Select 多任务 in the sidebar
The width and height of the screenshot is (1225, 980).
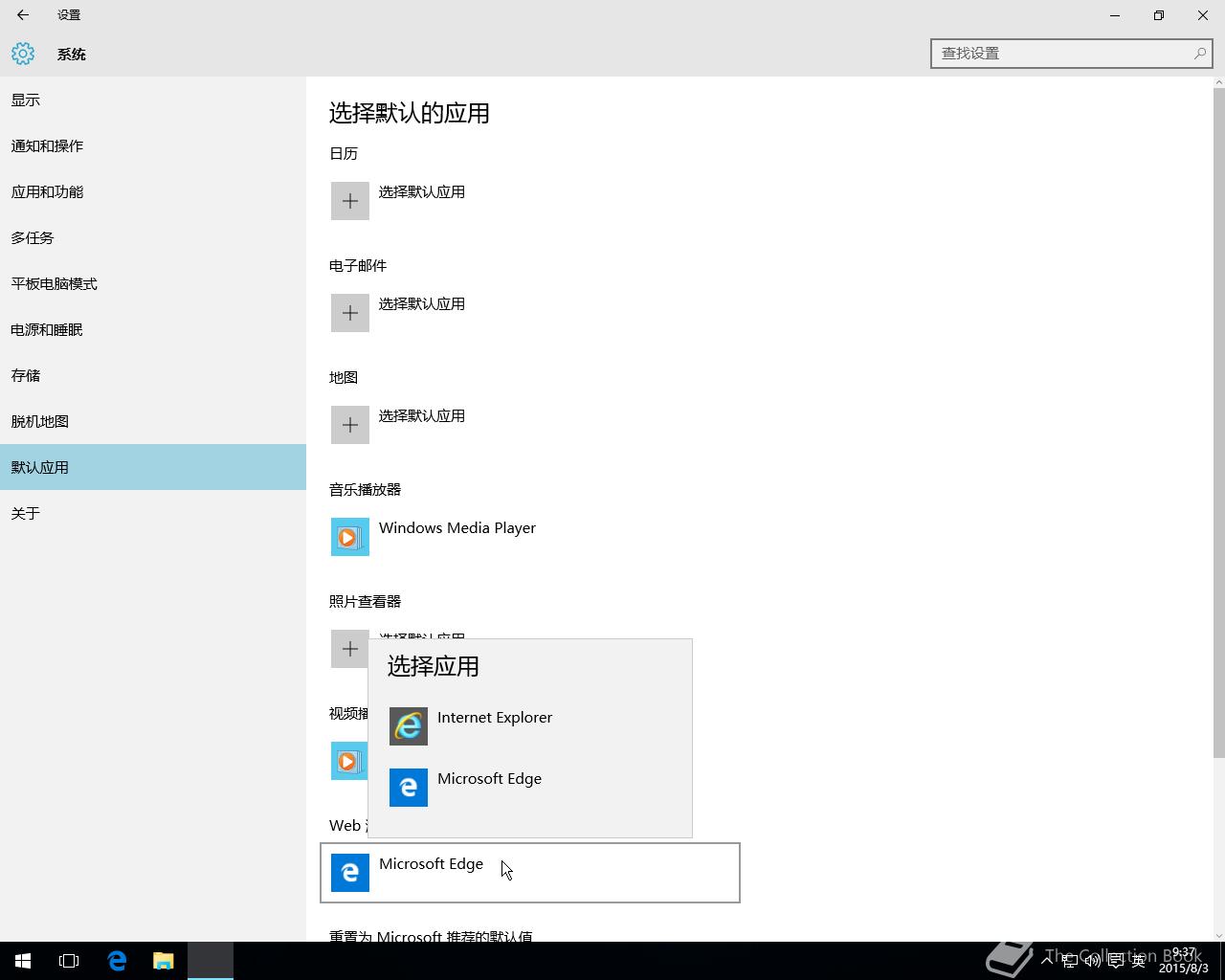[153, 237]
